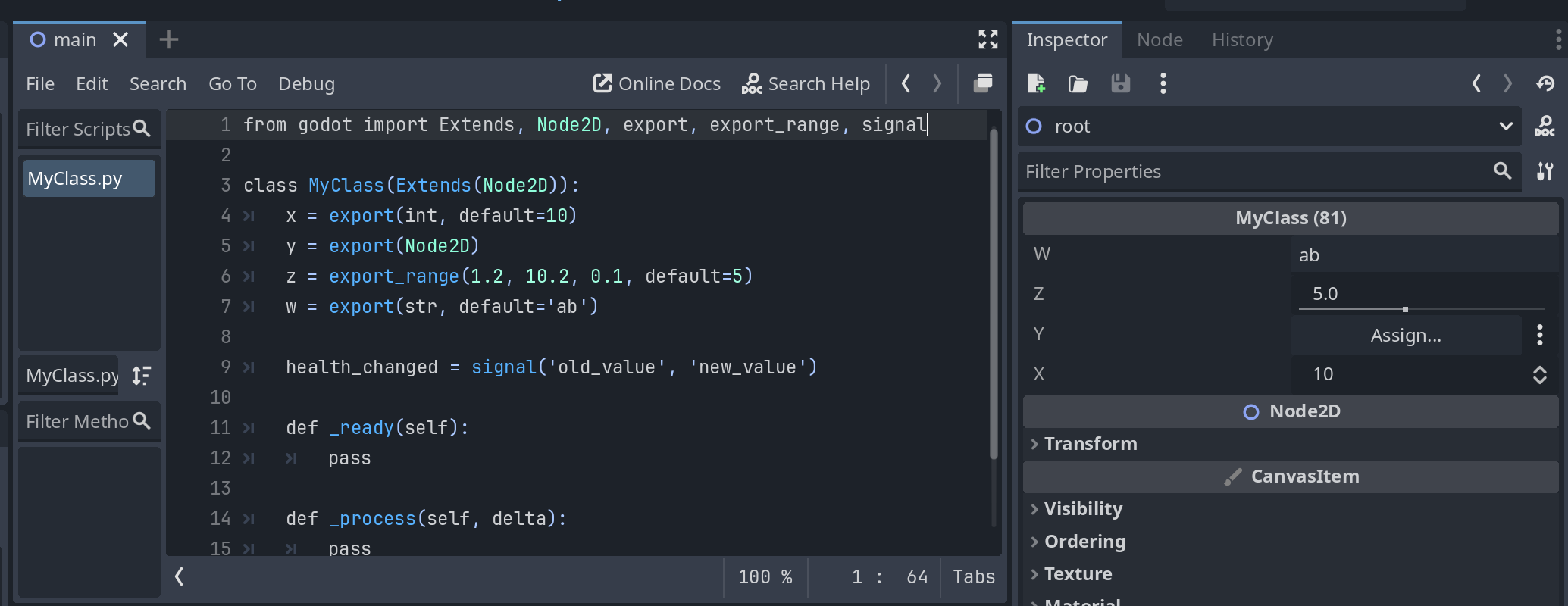Save the edited resource icon

1120,83
